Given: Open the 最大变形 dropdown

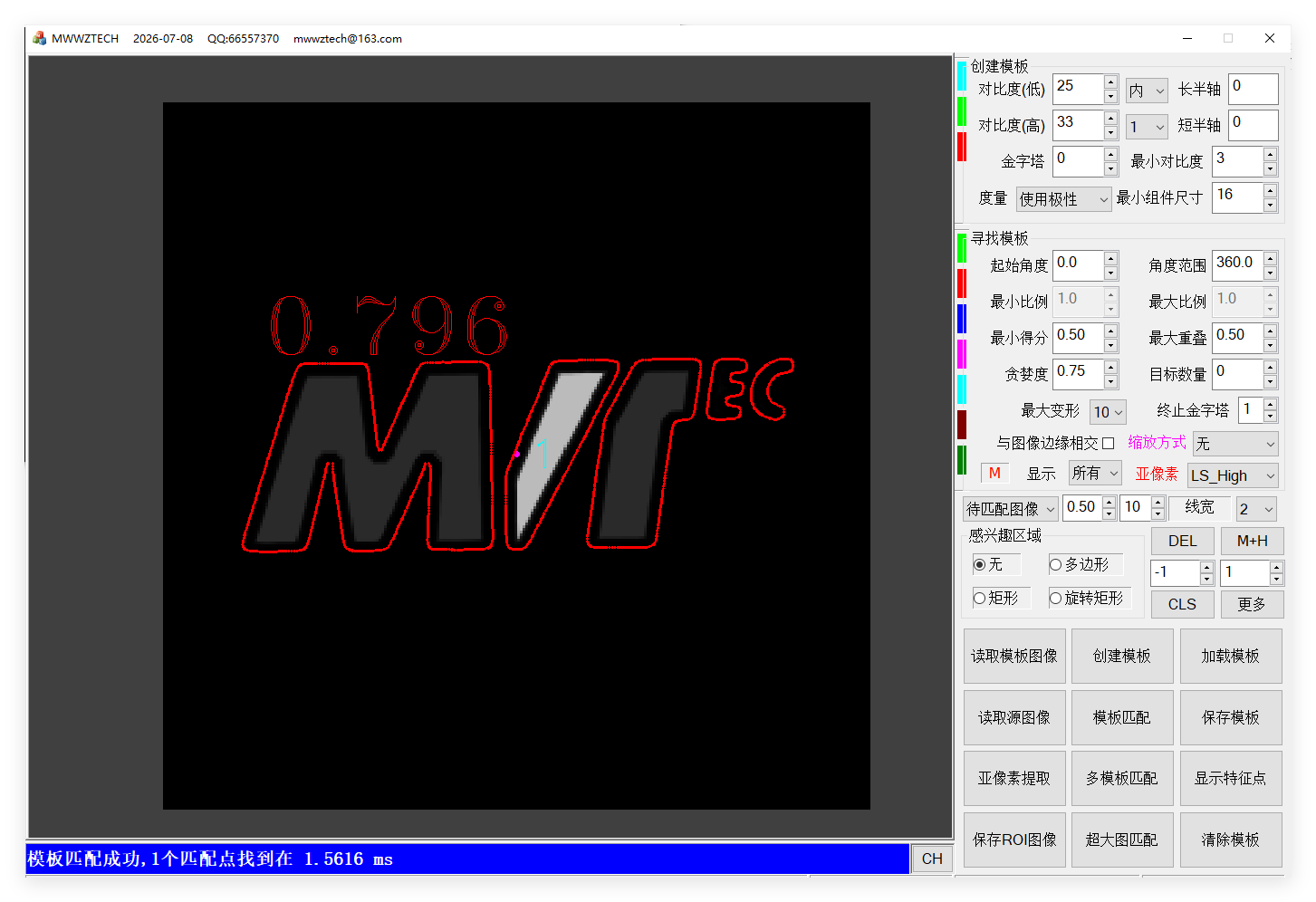Looking at the screenshot, I should (1108, 412).
